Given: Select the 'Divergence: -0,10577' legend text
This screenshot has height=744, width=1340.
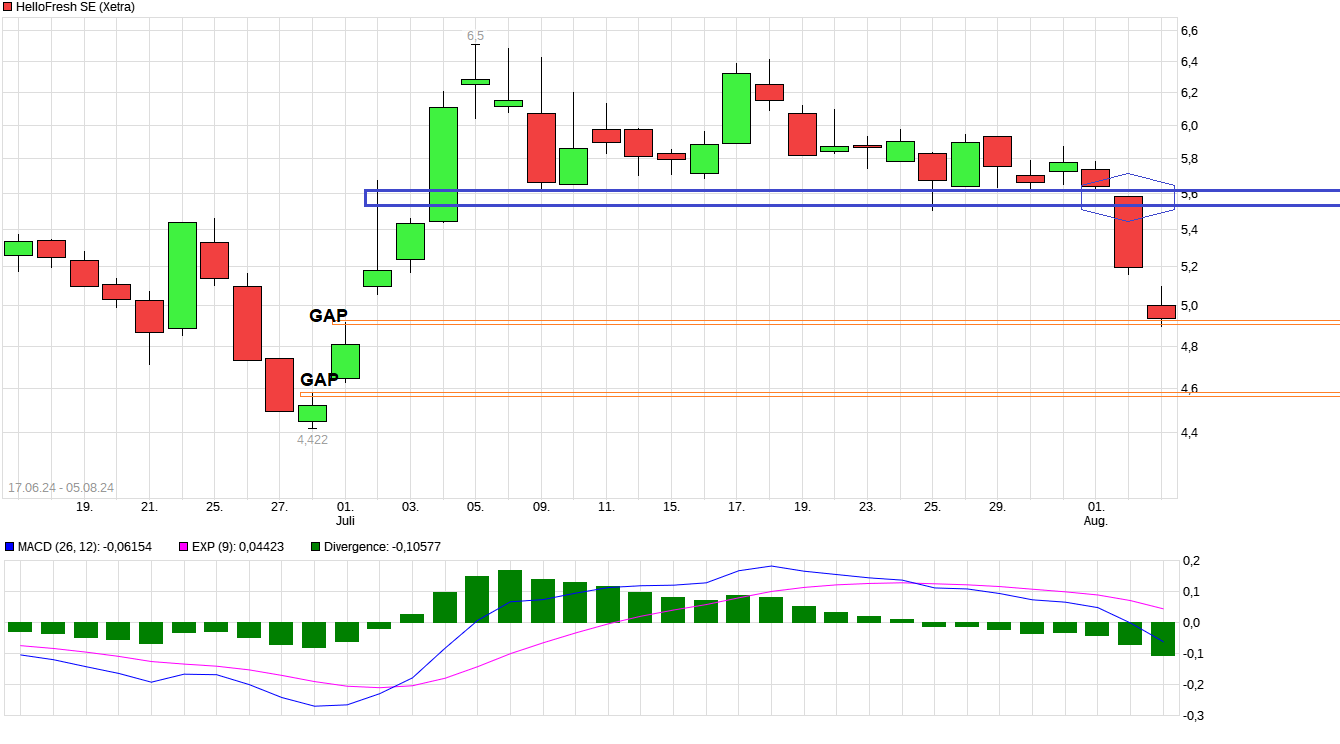Looking at the screenshot, I should pyautogui.click(x=382, y=547).
